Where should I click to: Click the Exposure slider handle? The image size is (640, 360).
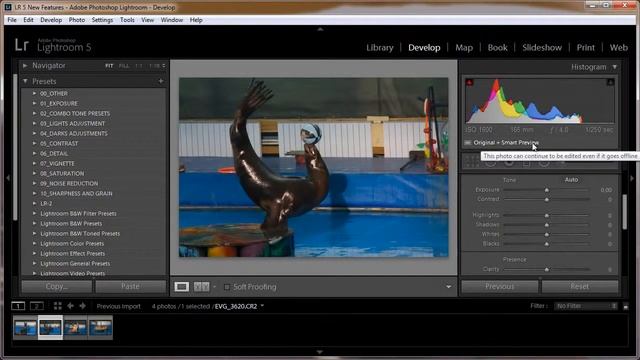click(547, 190)
